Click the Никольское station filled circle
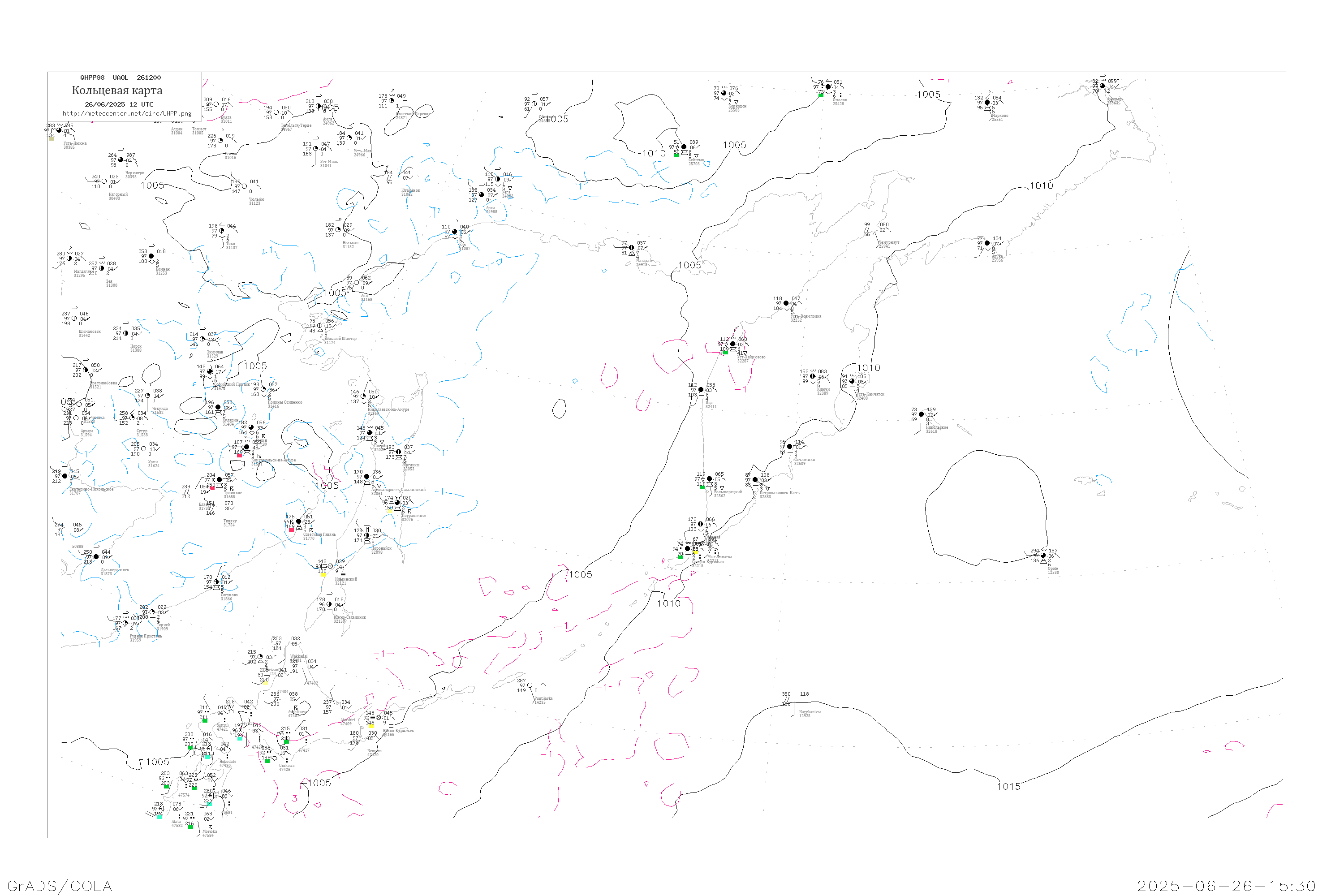1344x896 pixels. tap(921, 414)
